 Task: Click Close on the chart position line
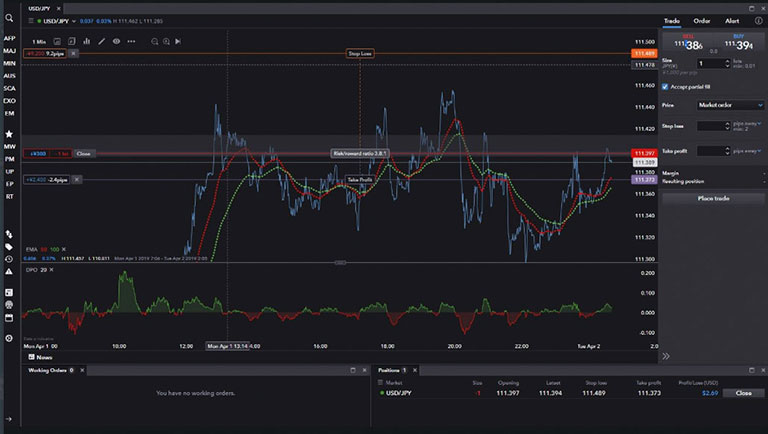[83, 154]
